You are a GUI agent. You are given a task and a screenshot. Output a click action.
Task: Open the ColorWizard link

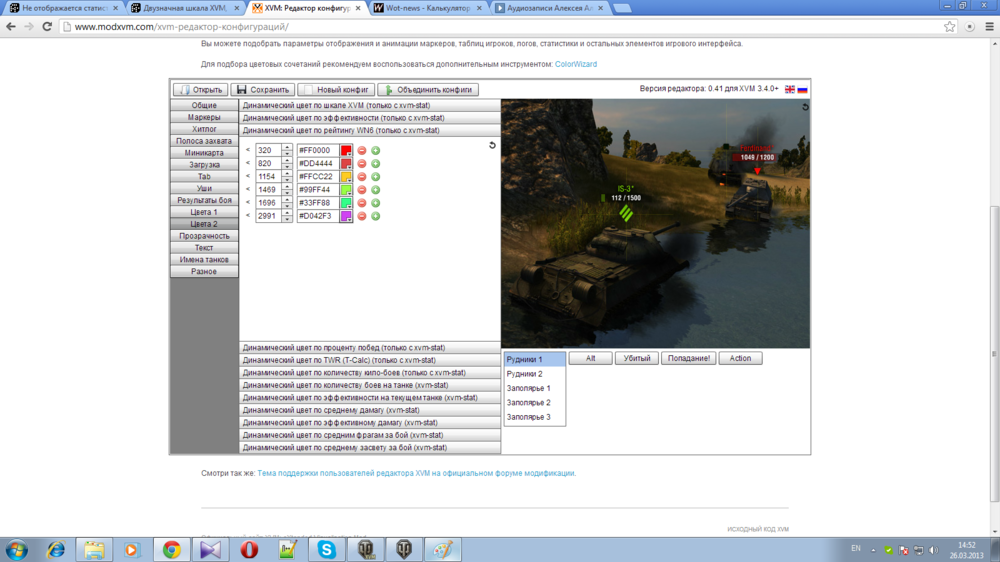pos(576,64)
